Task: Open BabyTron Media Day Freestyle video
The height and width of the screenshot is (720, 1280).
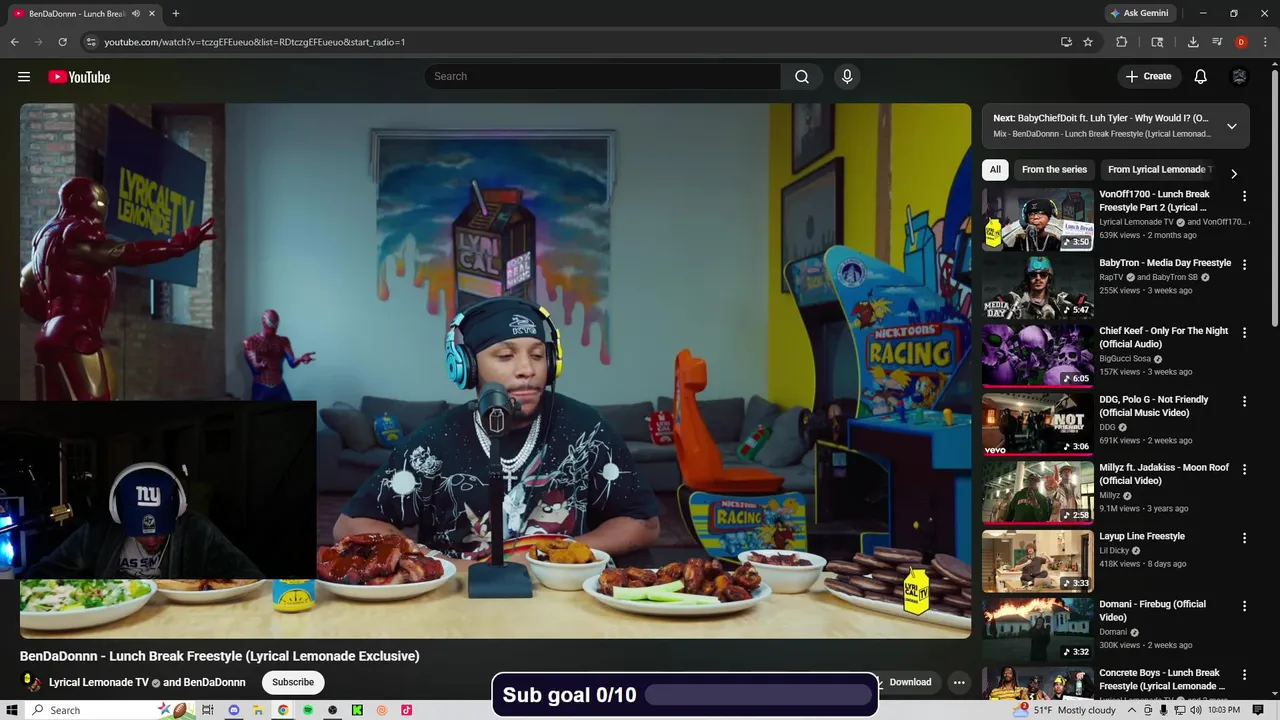Action: [x=1165, y=263]
